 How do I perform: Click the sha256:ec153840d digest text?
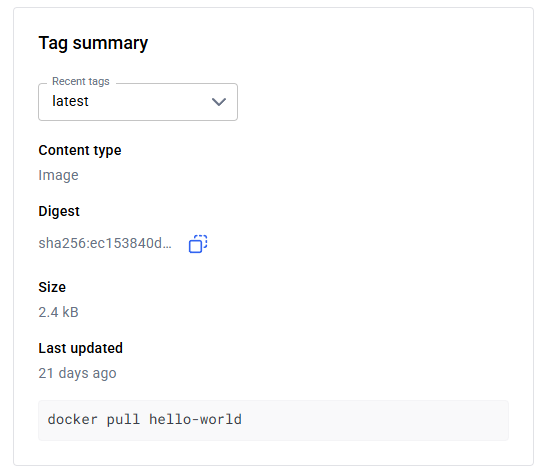105,243
